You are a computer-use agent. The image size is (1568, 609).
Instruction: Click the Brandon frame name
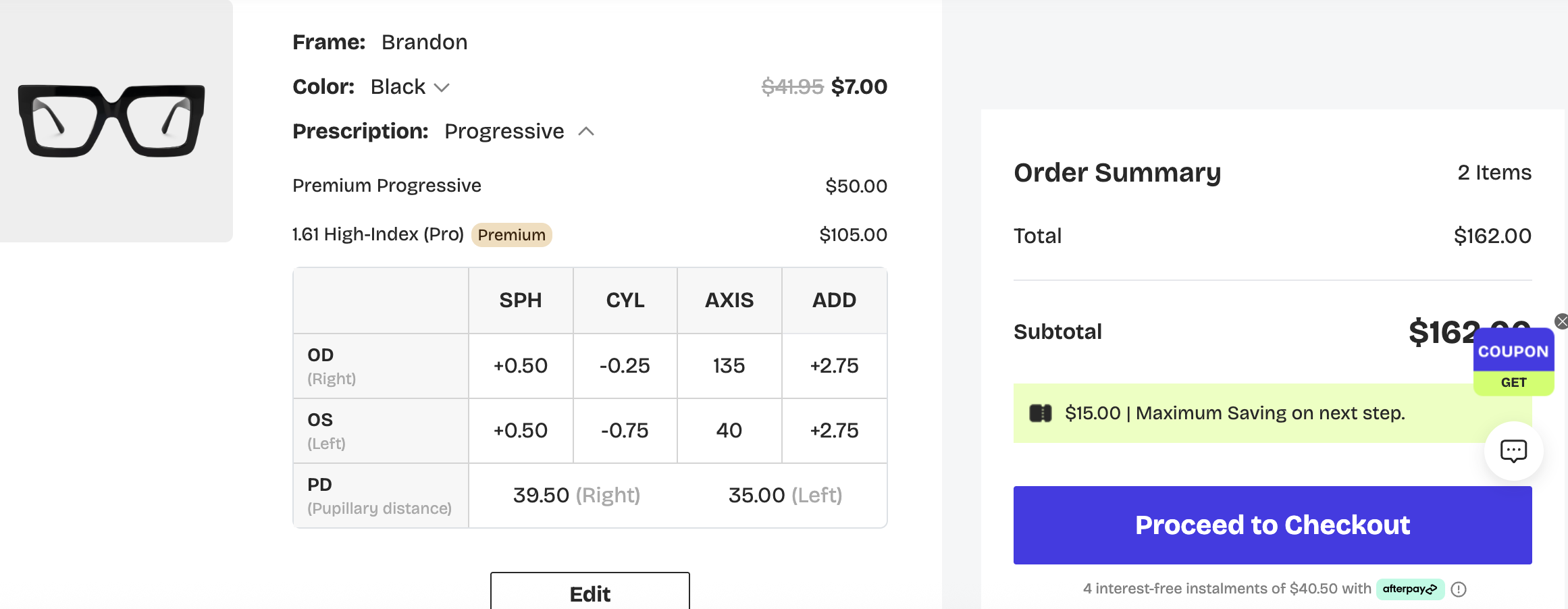424,43
